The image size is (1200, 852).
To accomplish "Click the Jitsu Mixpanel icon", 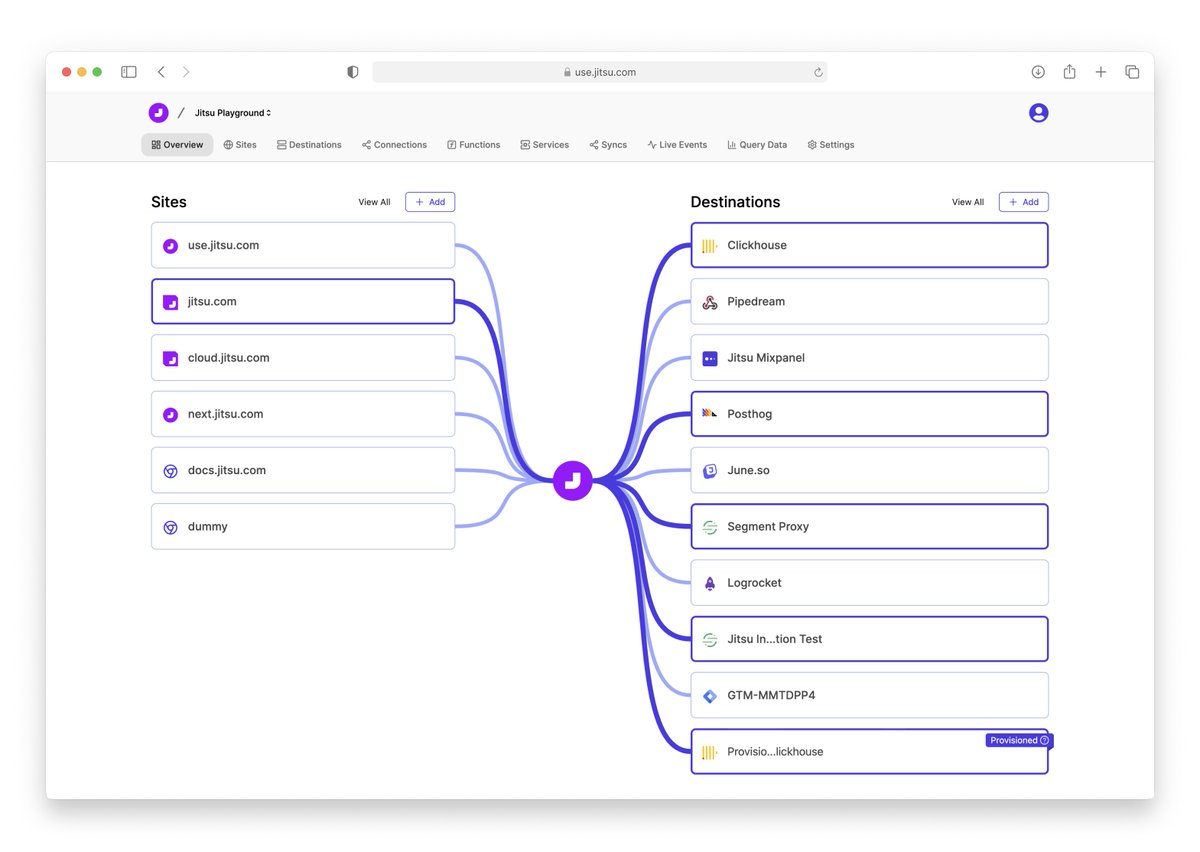I will tap(709, 358).
